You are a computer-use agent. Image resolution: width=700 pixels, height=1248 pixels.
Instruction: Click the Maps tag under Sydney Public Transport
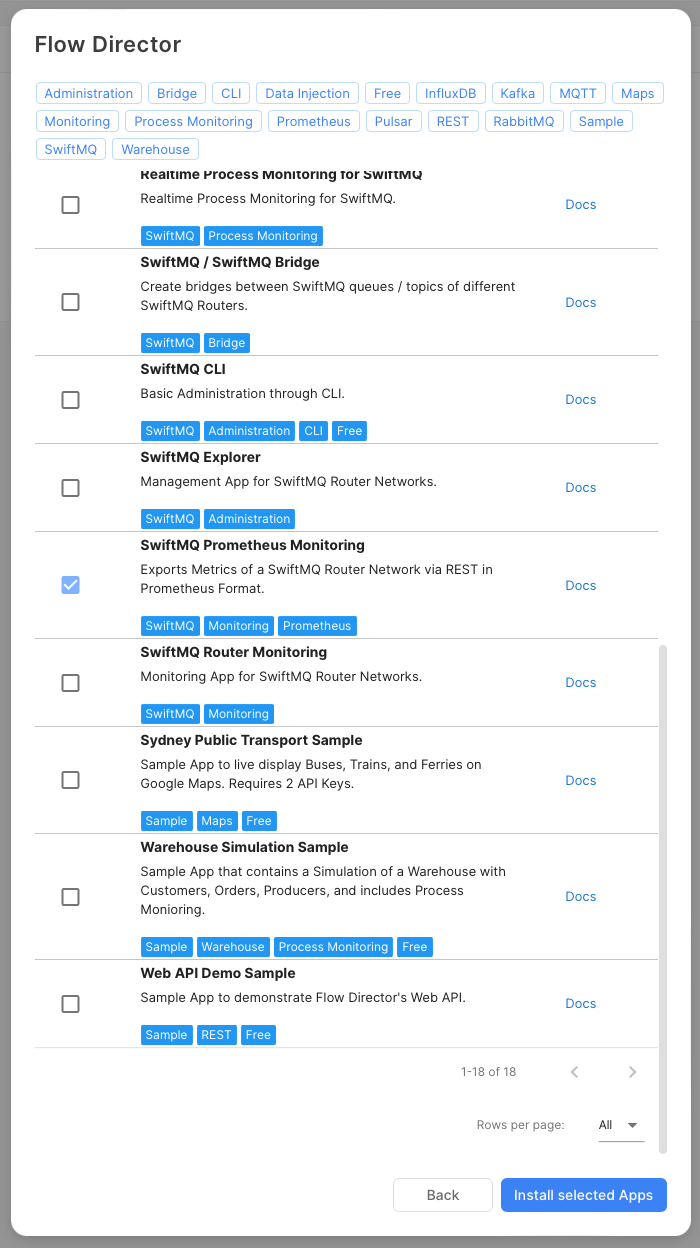pos(217,821)
